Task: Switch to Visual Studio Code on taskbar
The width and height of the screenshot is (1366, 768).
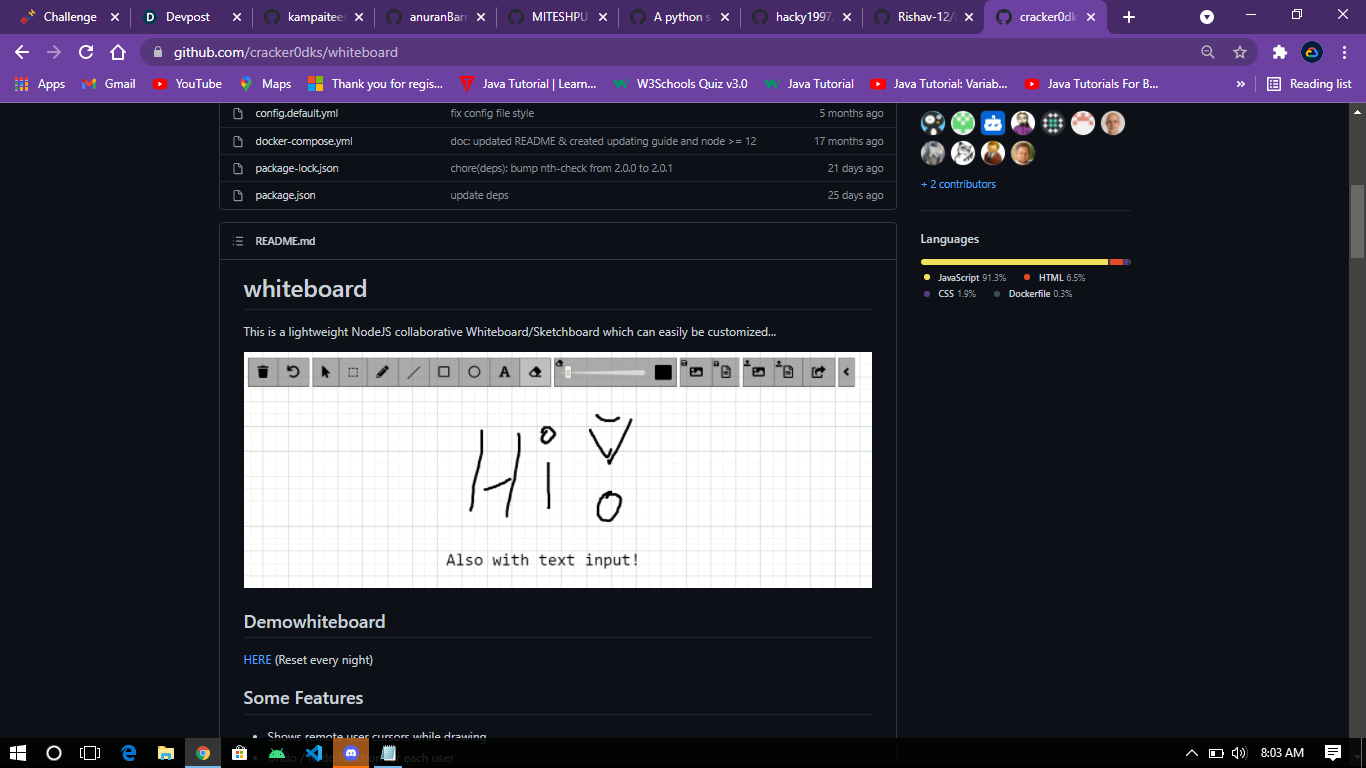Action: pos(314,753)
